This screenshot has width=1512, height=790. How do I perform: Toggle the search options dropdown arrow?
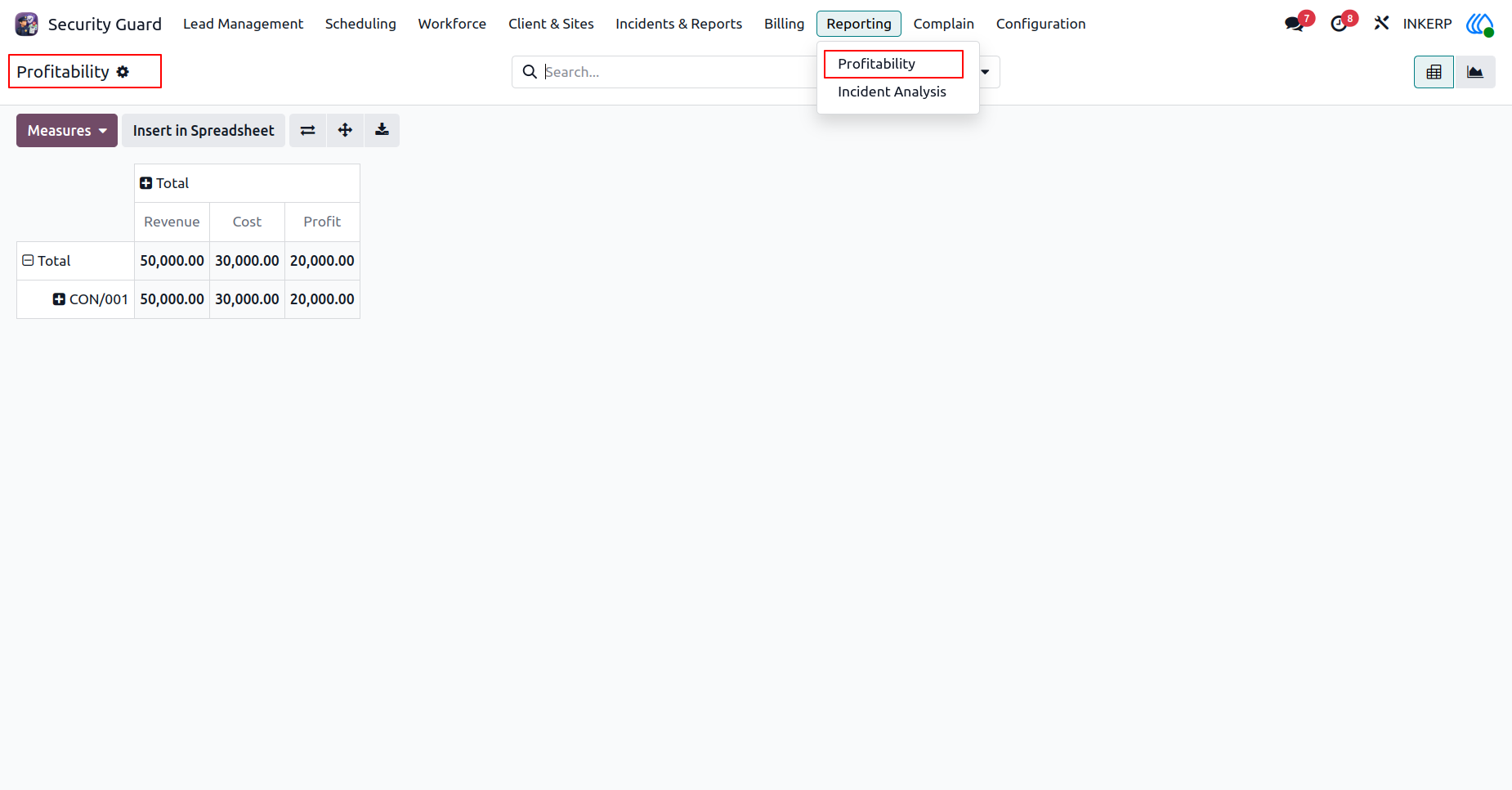click(x=986, y=72)
